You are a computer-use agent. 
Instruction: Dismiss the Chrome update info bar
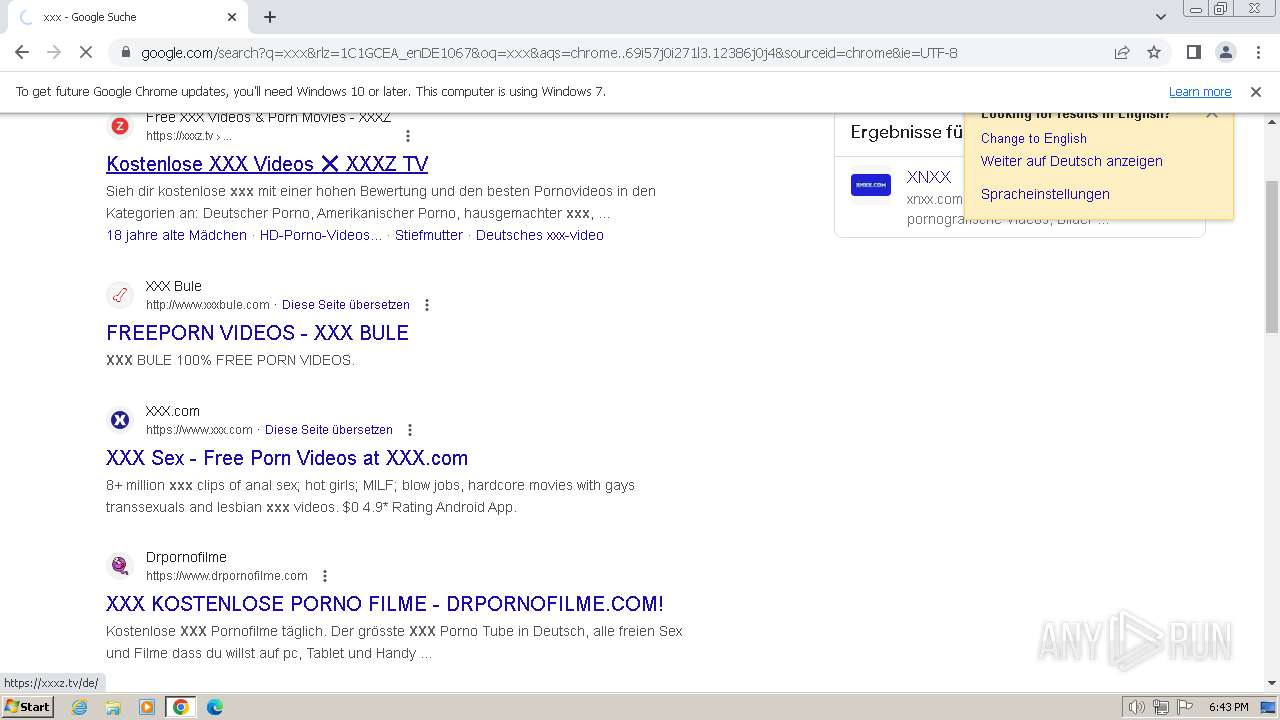[x=1256, y=91]
